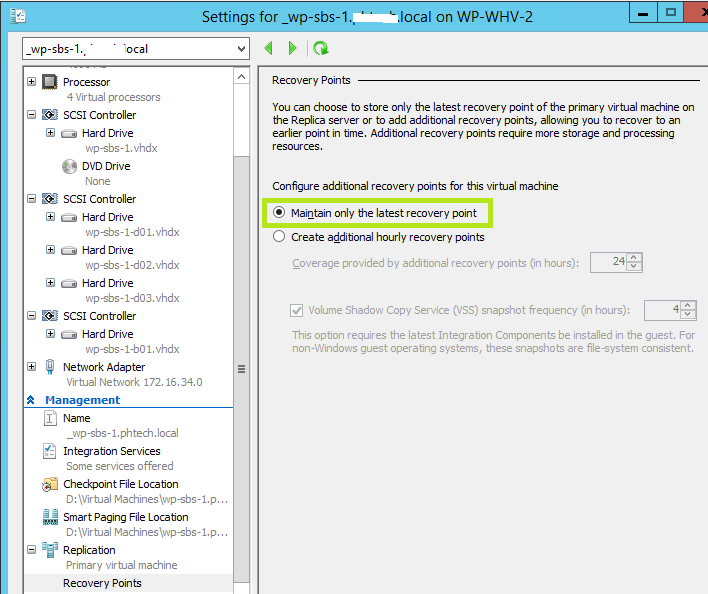
Task: Expand the Processor tree node
Action: [x=32, y=82]
